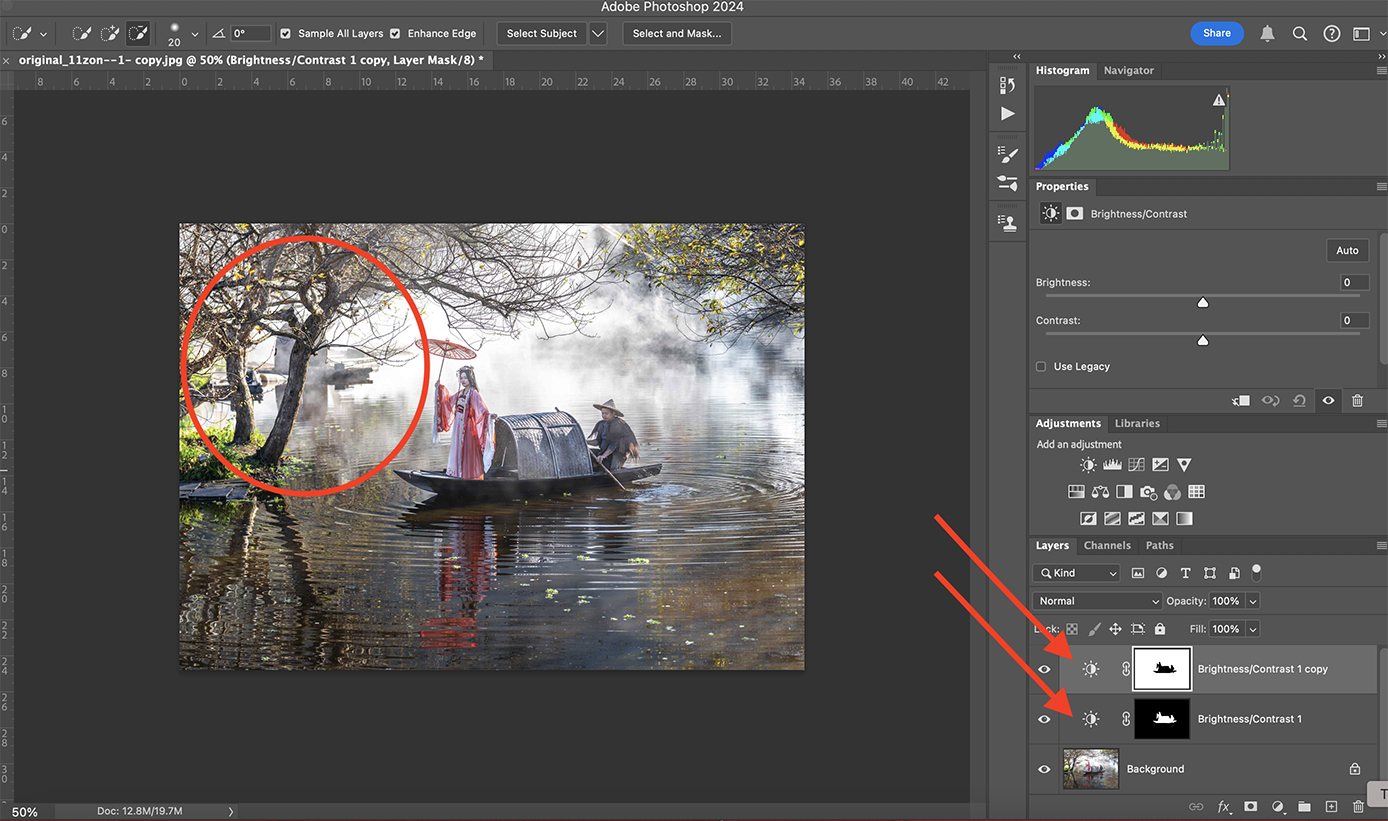The height and width of the screenshot is (821, 1388).
Task: Click the histogram cached data warning icon
Action: (1219, 100)
